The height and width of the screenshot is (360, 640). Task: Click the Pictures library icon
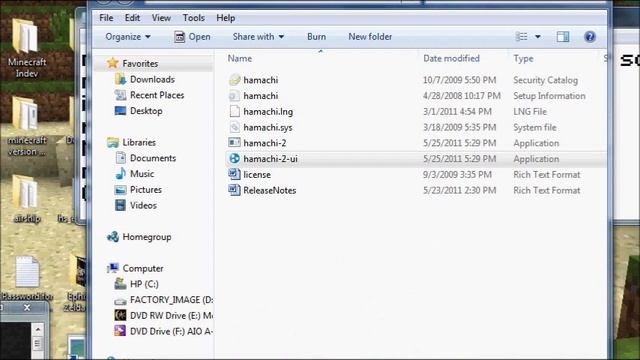pyautogui.click(x=120, y=190)
